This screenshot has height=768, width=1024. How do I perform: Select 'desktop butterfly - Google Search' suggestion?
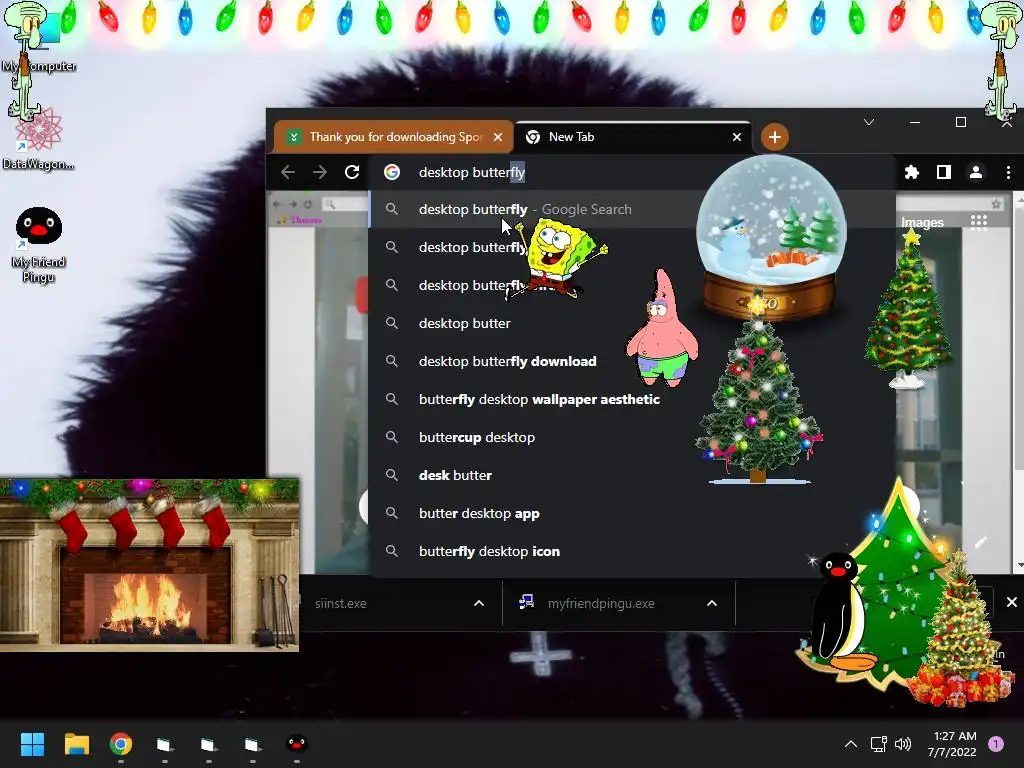(x=526, y=210)
